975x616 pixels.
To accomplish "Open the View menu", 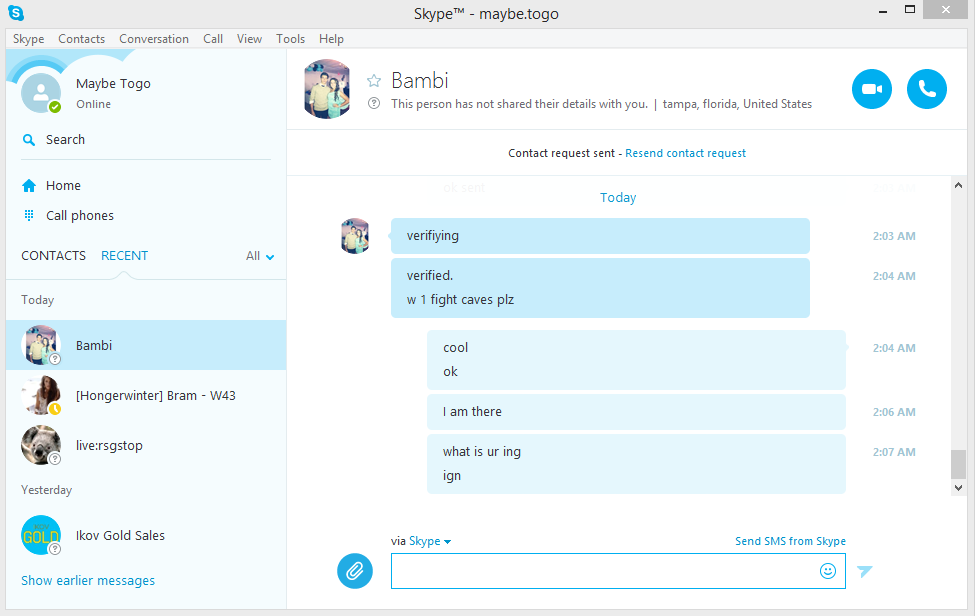I will coord(249,39).
